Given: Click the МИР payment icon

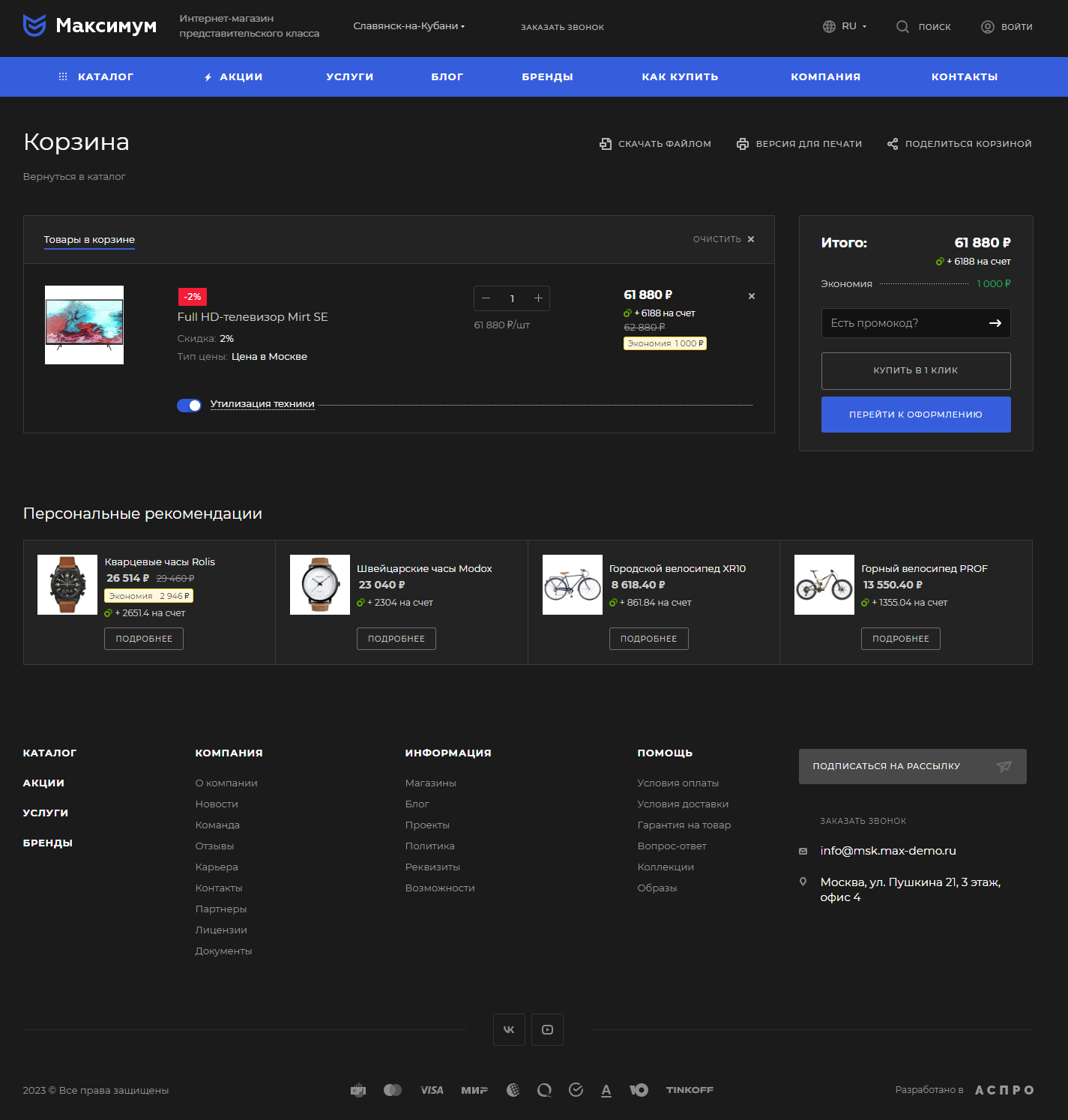Looking at the screenshot, I should tap(474, 1090).
